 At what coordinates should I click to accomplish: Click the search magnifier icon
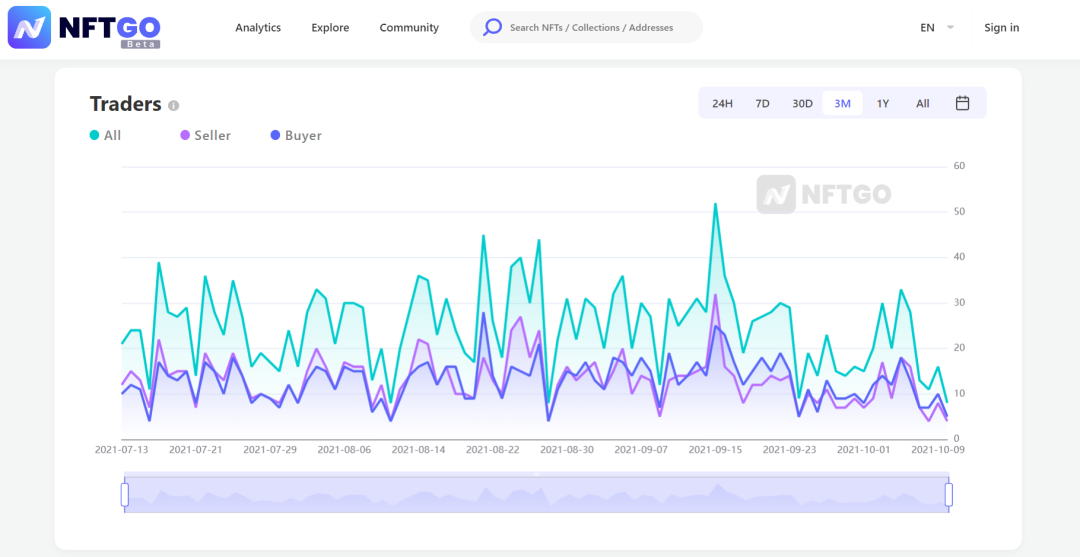point(492,27)
